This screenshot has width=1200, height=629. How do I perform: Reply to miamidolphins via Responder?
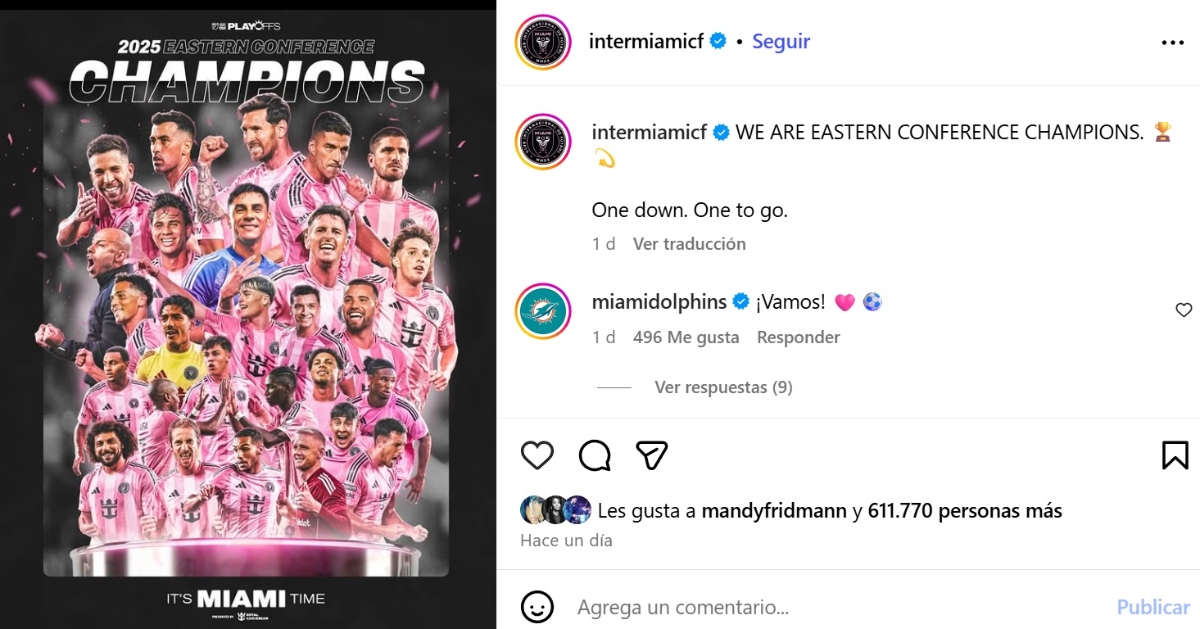coord(798,337)
